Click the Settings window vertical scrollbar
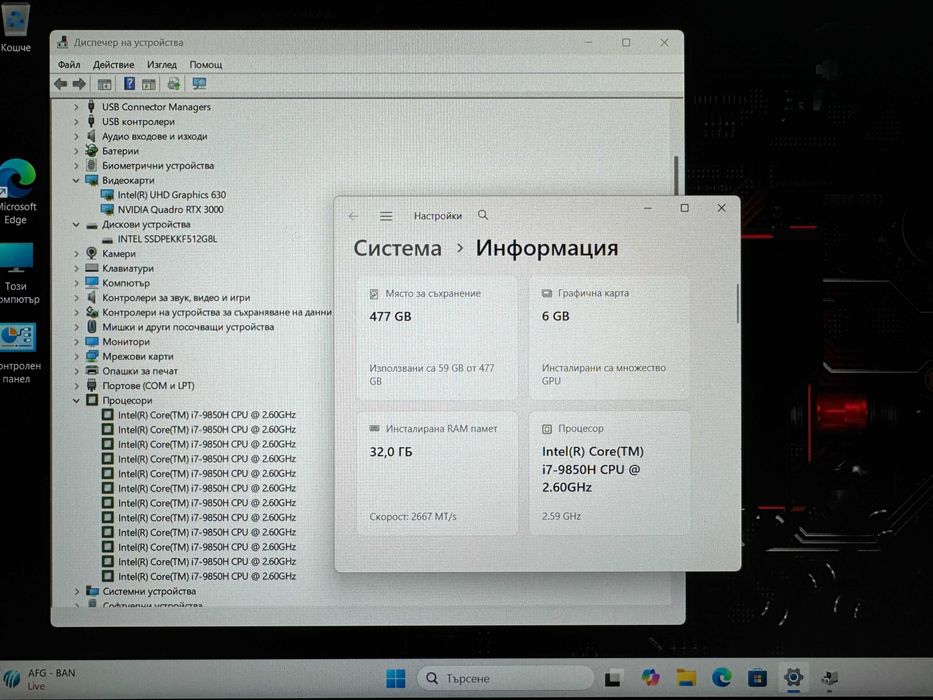Viewport: 933px width, 700px height. (x=738, y=304)
